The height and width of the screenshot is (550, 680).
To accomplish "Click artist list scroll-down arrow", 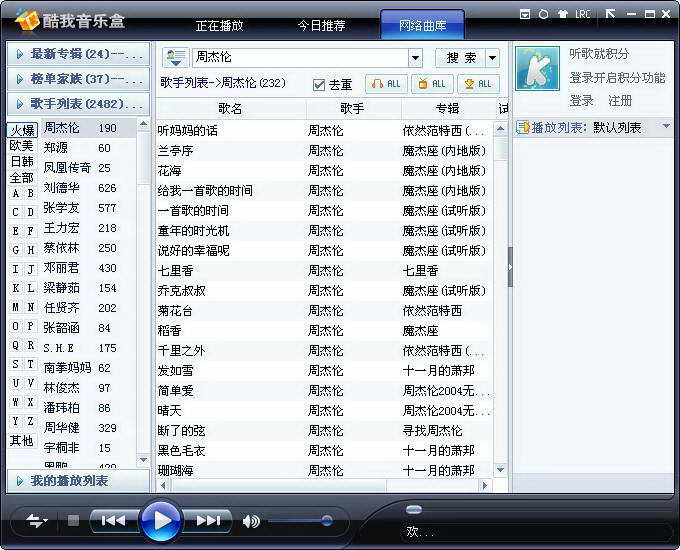I will pyautogui.click(x=144, y=460).
